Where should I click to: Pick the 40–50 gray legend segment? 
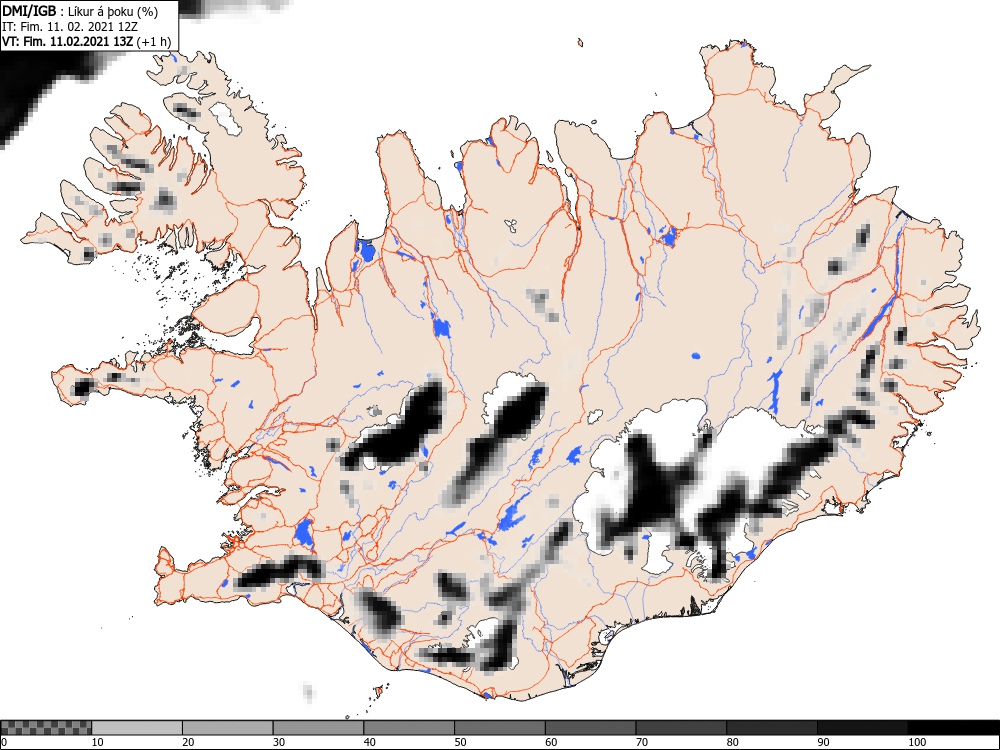tap(409, 728)
